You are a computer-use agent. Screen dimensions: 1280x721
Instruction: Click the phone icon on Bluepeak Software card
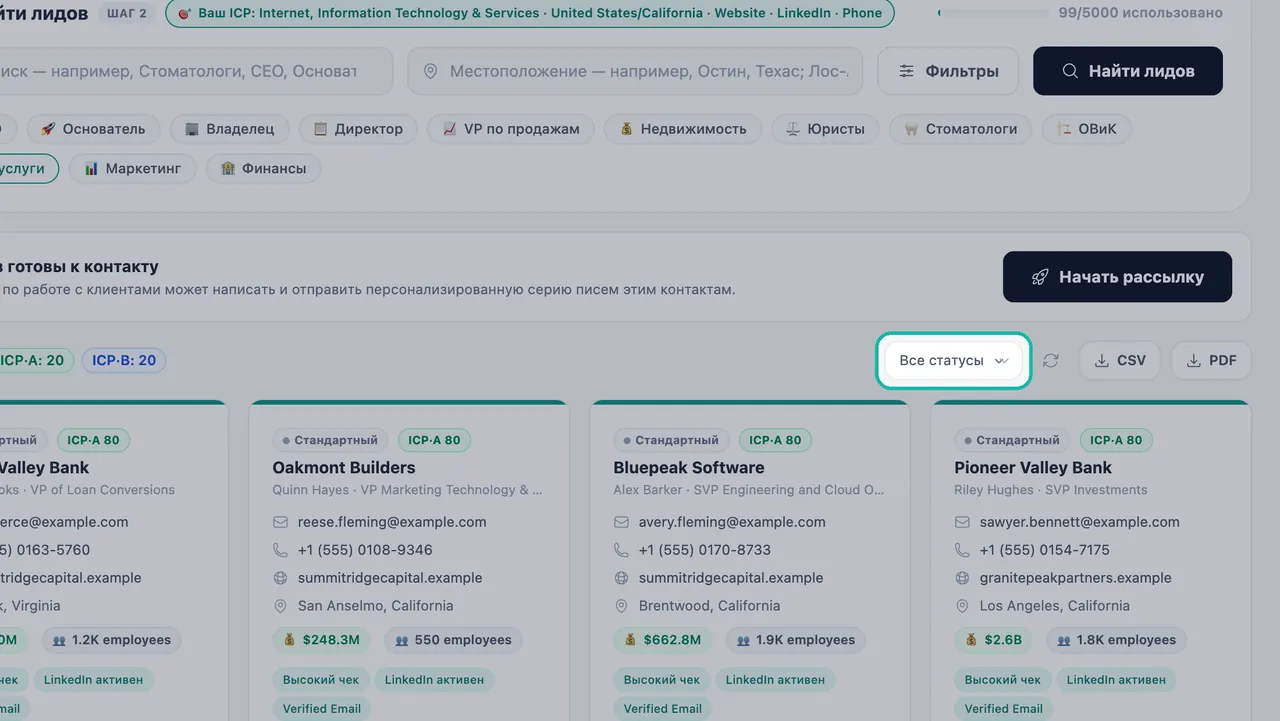tap(621, 550)
